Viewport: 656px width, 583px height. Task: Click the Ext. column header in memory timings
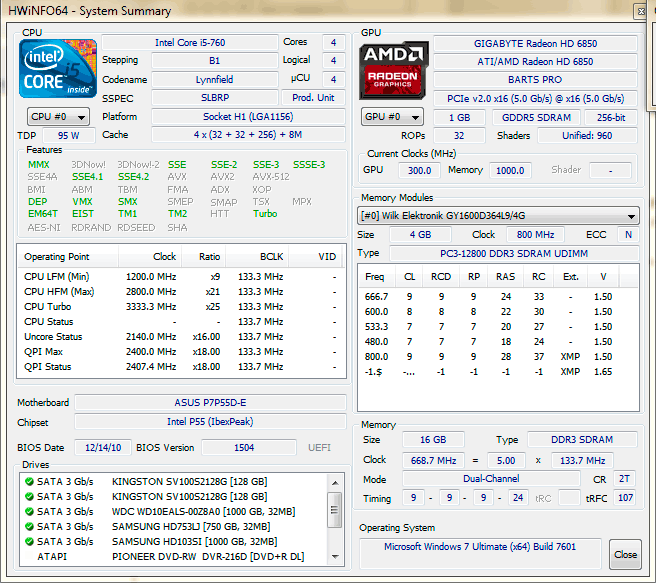coord(571,277)
